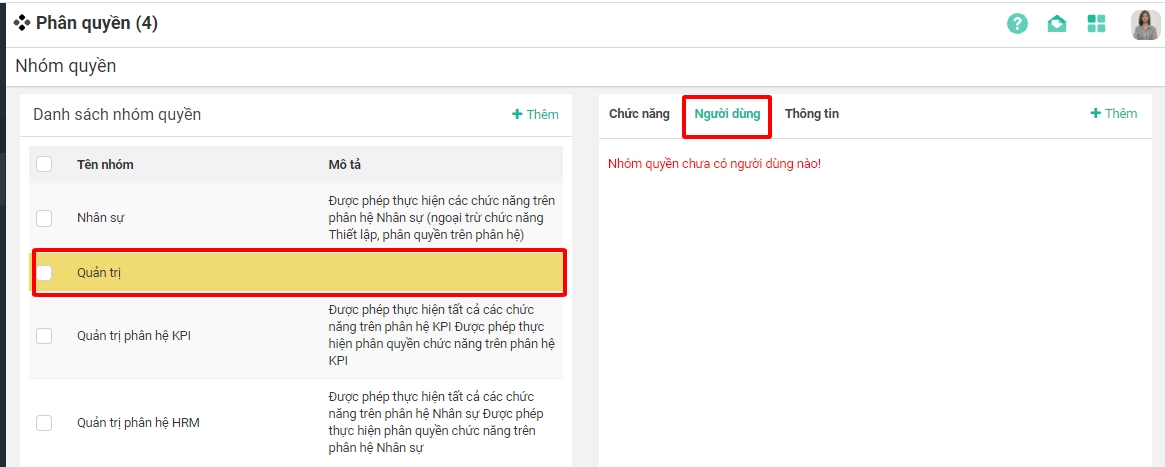The height and width of the screenshot is (467, 1165).
Task: Click the open envelope notification icon
Action: [1057, 24]
